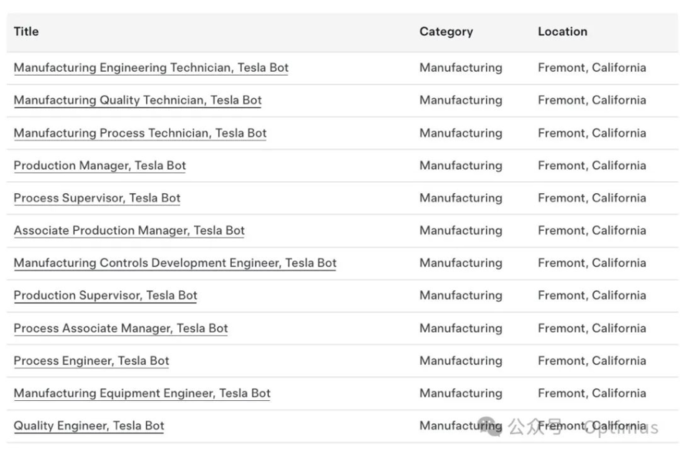The image size is (680, 454).
Task: Click the Title column header
Action: [26, 32]
